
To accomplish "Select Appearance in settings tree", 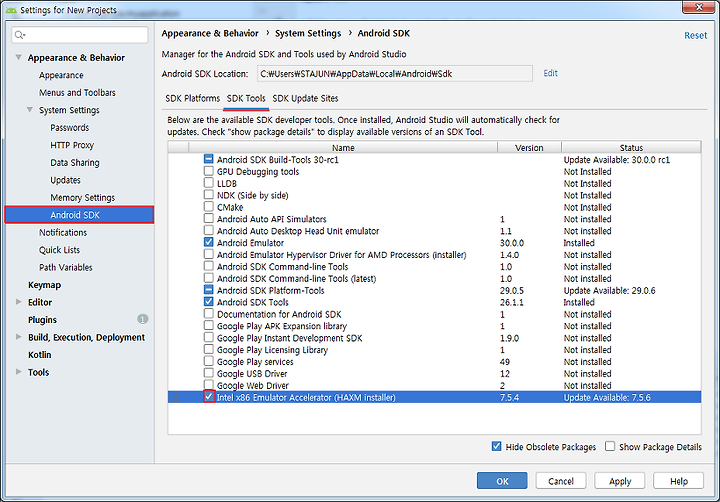I will coord(61,75).
